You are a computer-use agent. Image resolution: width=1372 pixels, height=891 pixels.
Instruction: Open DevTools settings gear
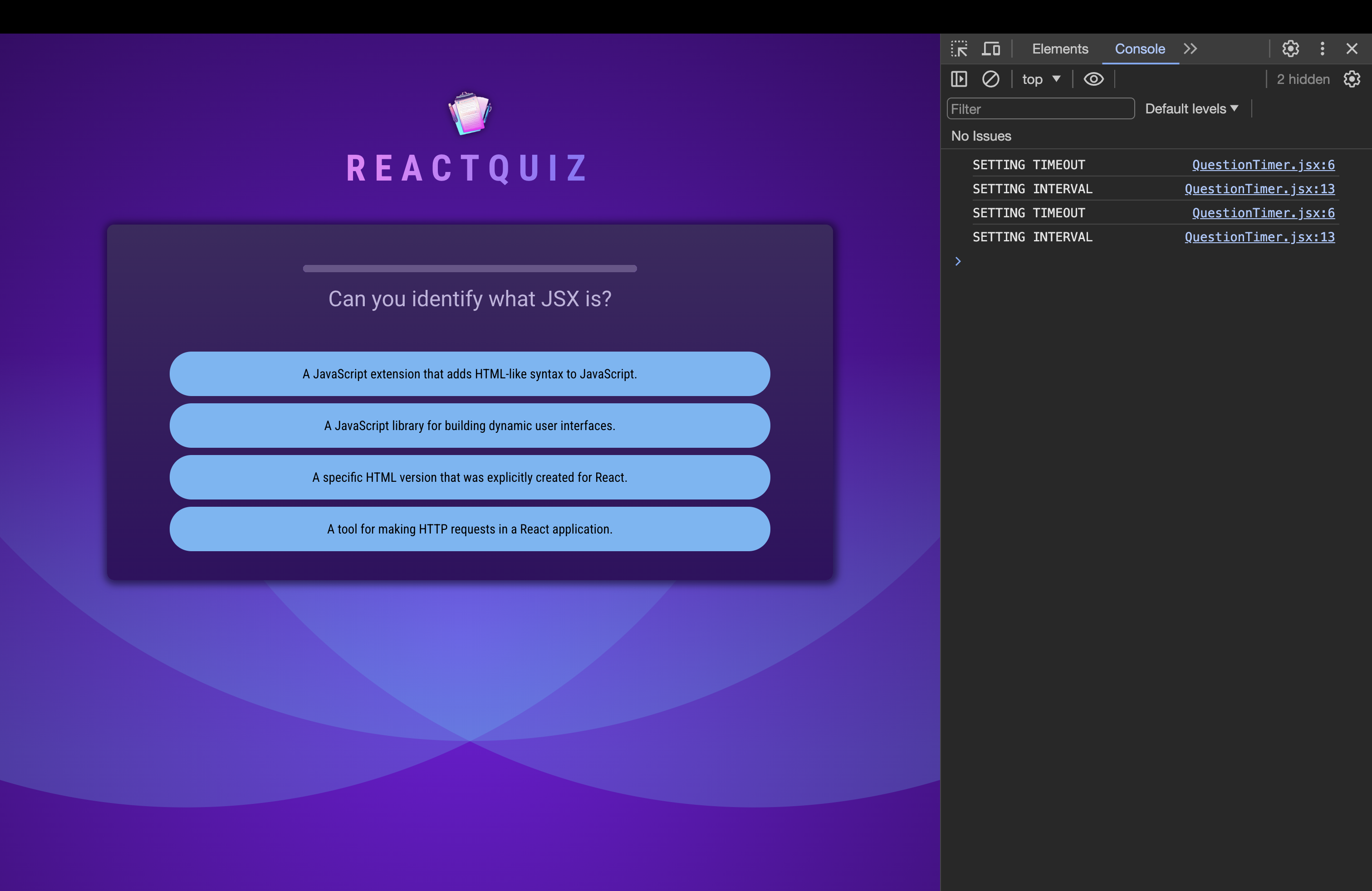click(1290, 49)
